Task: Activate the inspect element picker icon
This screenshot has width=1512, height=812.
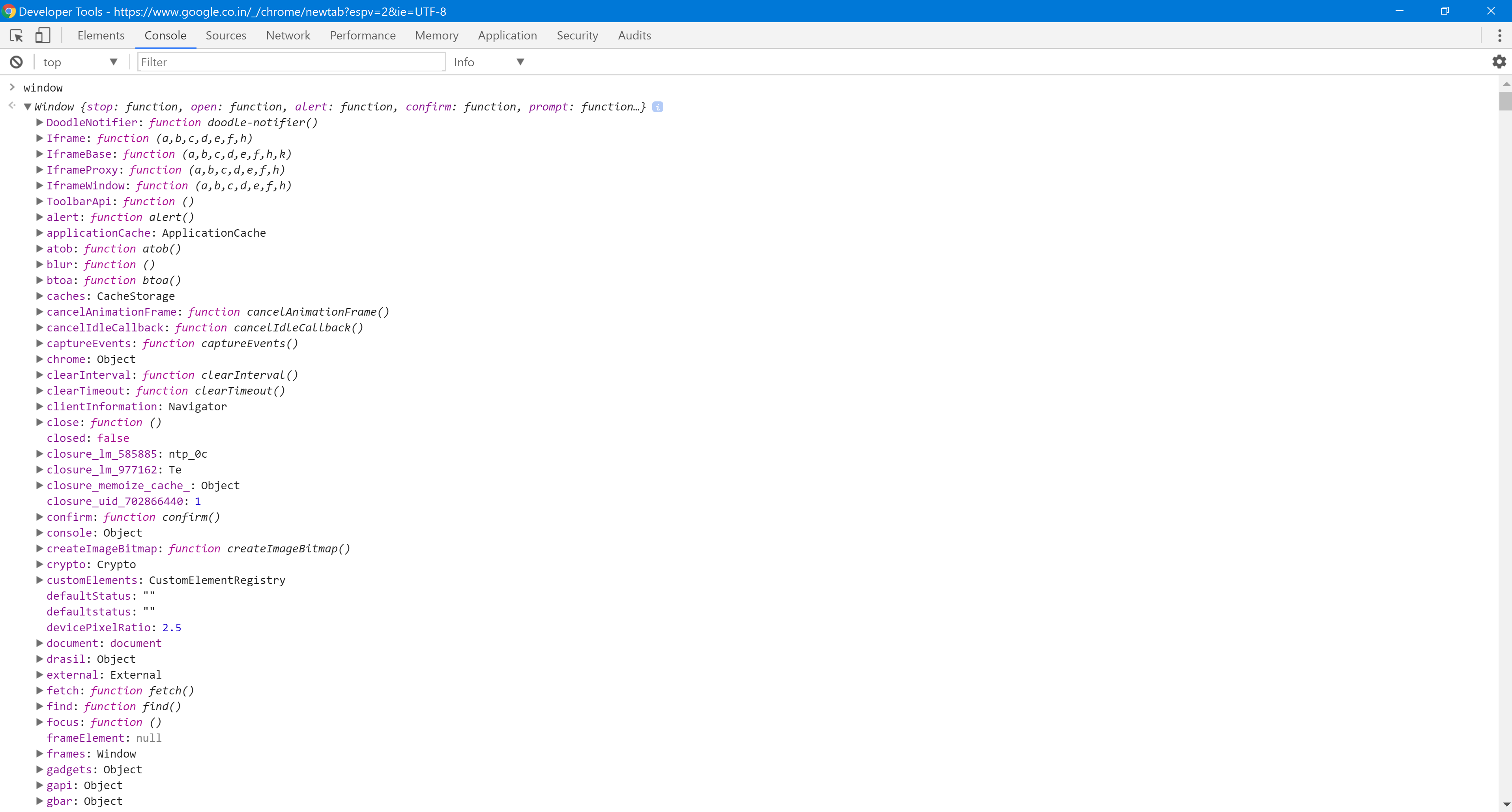Action: [17, 36]
